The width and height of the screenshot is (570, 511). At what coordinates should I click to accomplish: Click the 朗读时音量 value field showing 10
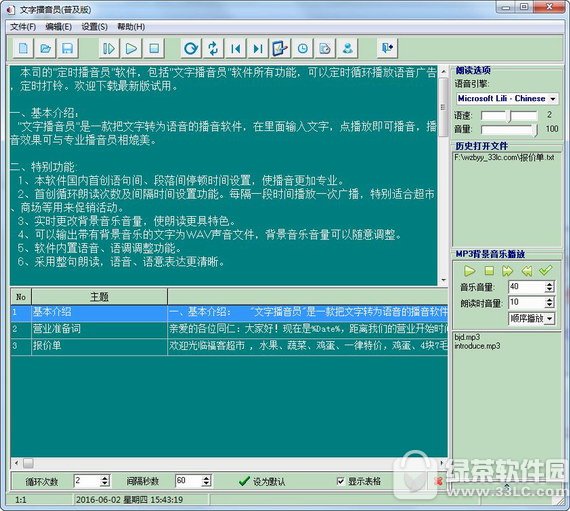tap(526, 302)
